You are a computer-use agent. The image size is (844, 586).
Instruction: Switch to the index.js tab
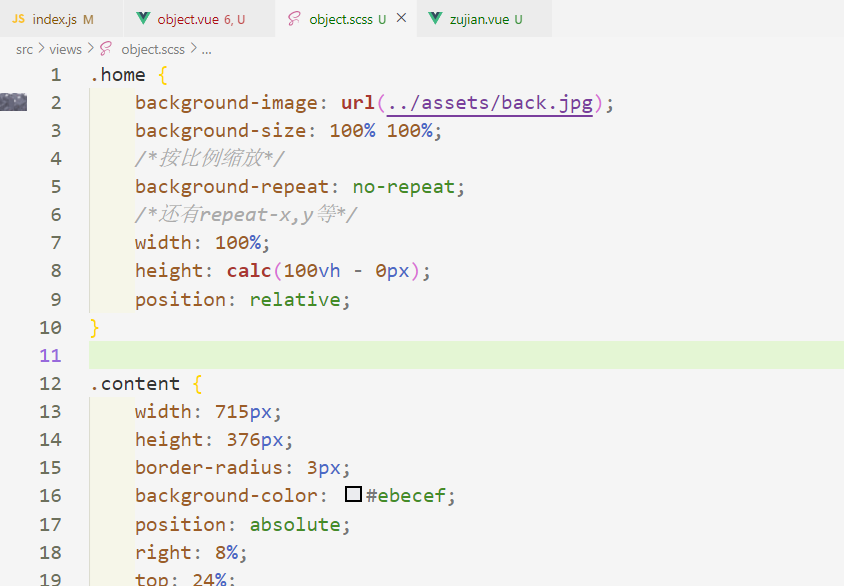point(55,17)
